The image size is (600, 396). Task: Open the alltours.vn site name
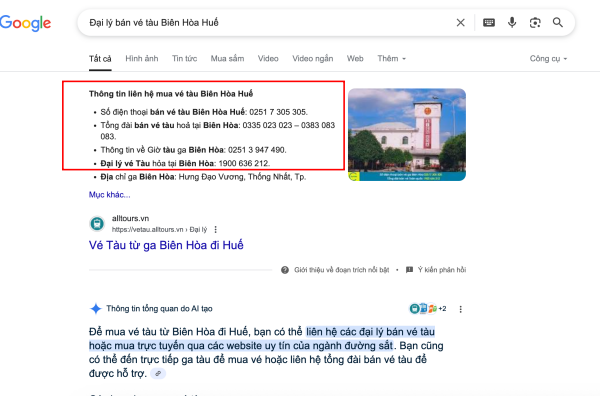130,218
